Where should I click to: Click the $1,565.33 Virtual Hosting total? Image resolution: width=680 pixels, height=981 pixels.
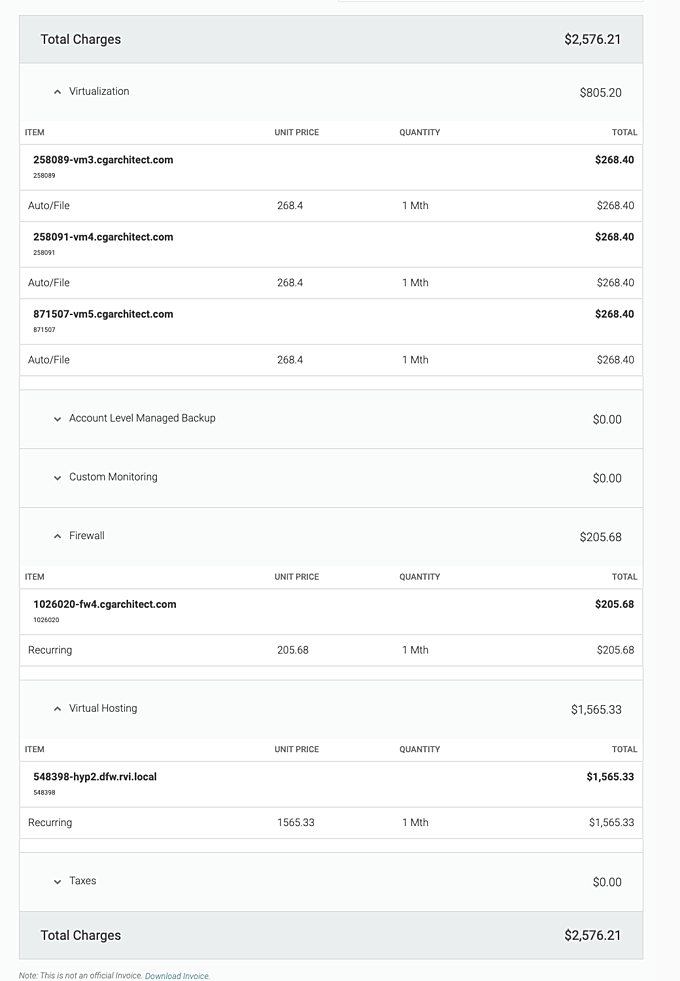(x=596, y=710)
